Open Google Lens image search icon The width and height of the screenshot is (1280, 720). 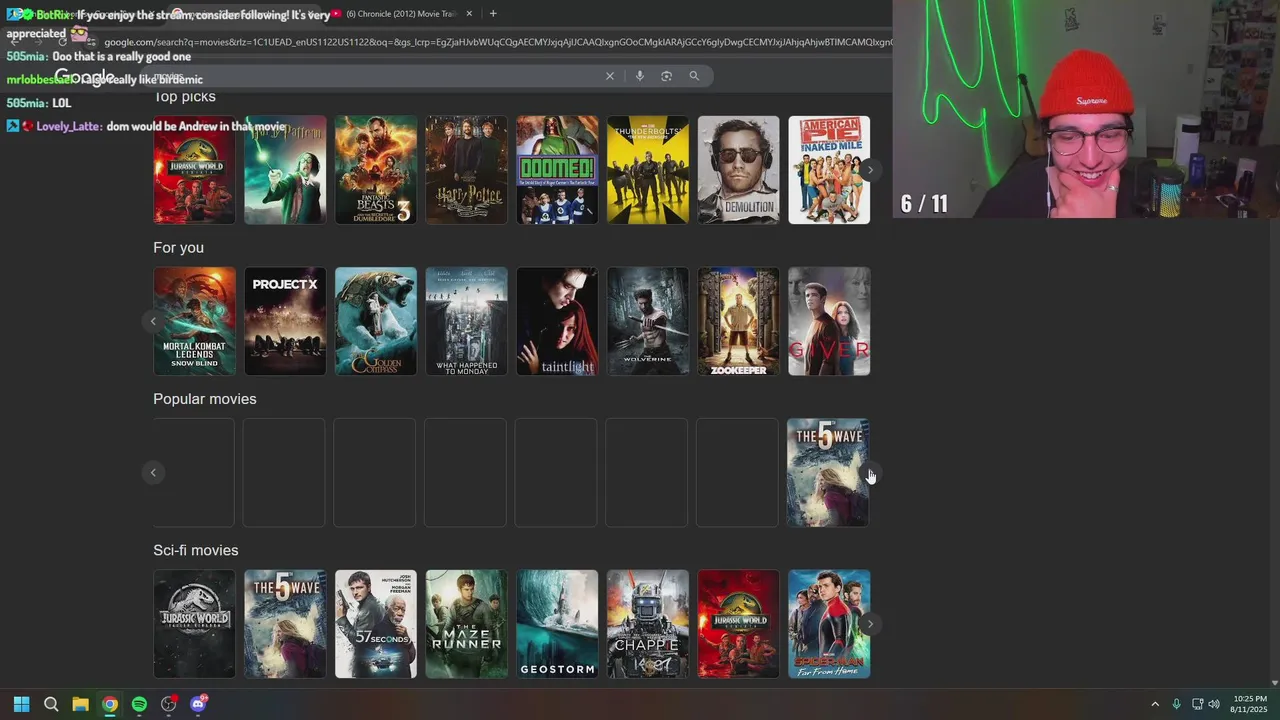coord(666,76)
